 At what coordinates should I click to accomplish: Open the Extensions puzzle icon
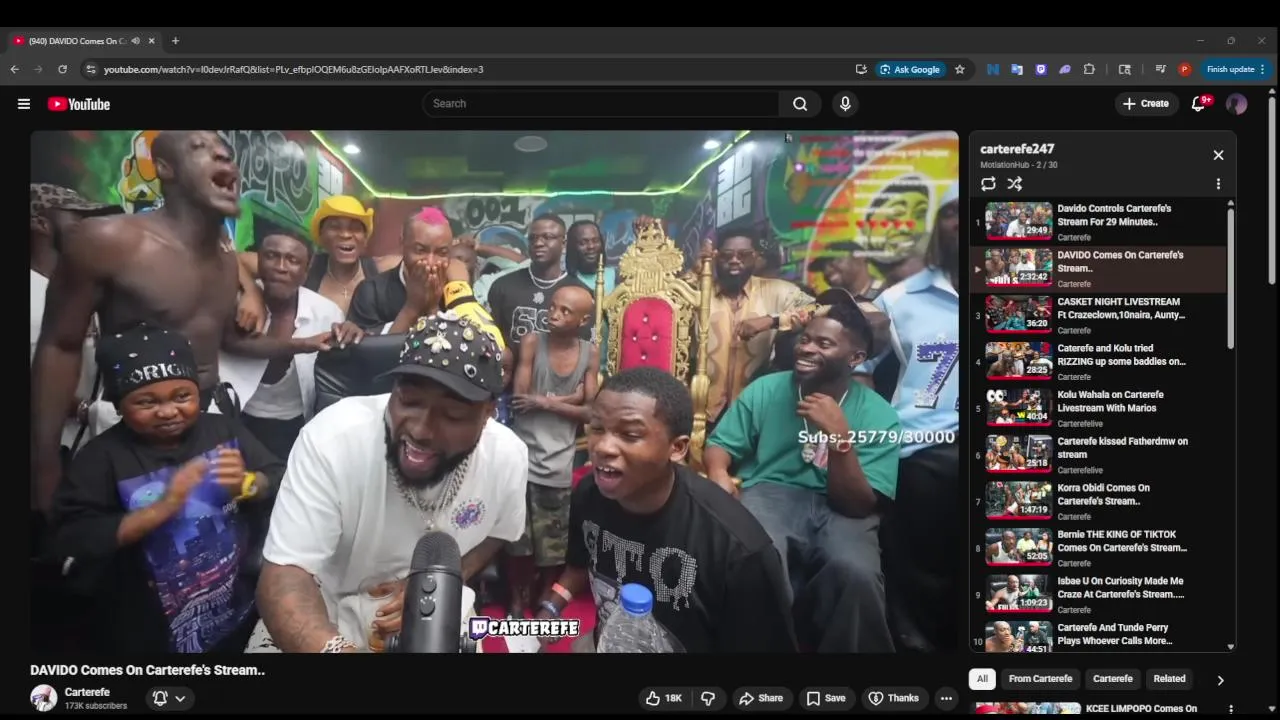tap(1089, 69)
